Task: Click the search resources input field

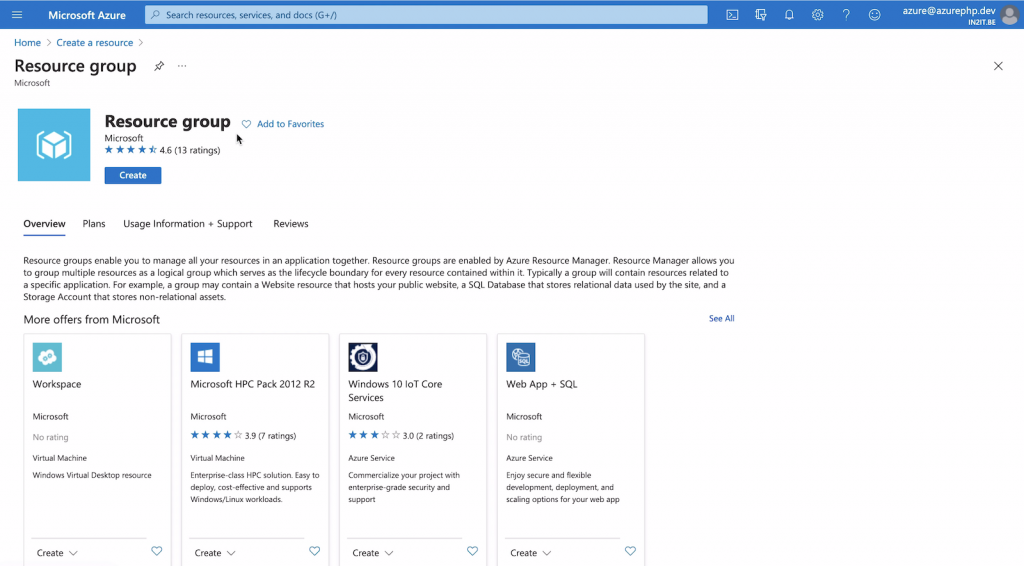Action: coord(426,14)
